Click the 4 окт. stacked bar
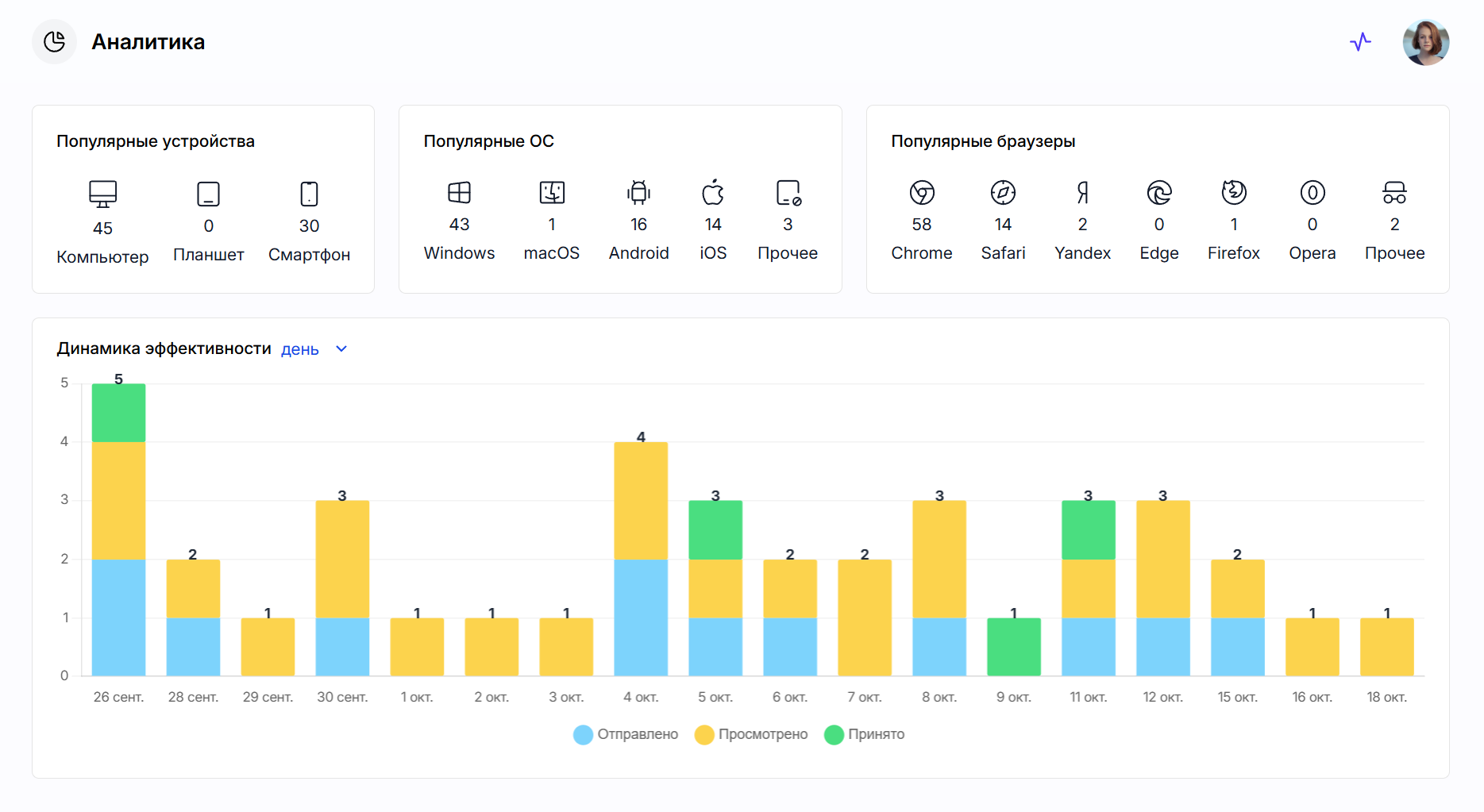1484x812 pixels. [x=641, y=559]
